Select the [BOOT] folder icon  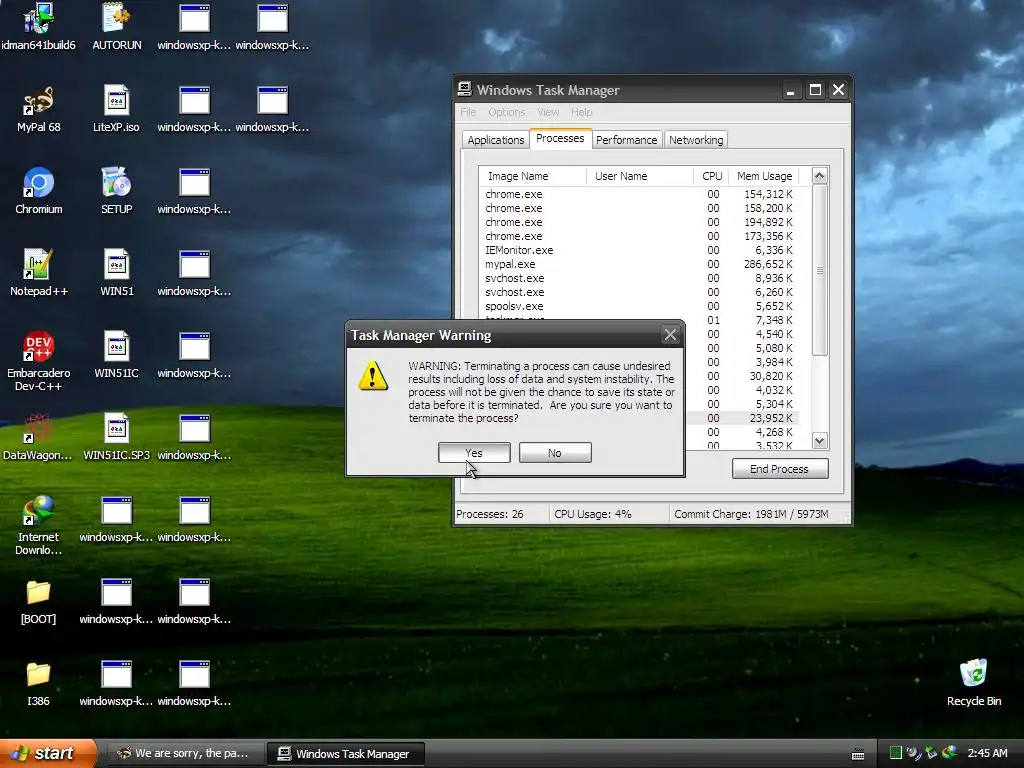(x=39, y=601)
